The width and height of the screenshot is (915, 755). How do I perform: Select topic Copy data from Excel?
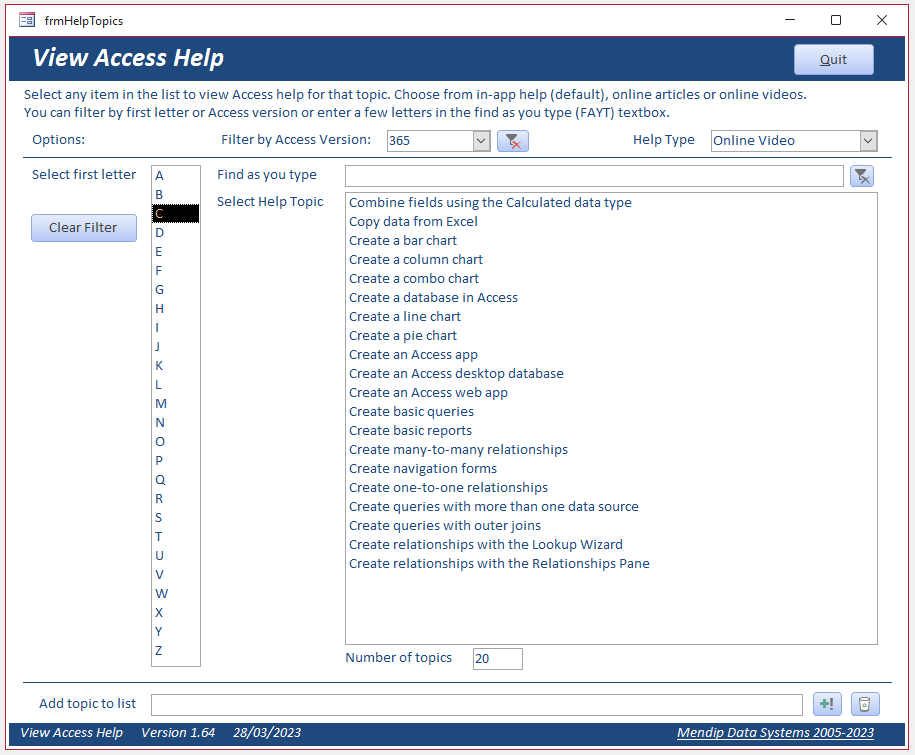tap(612, 222)
